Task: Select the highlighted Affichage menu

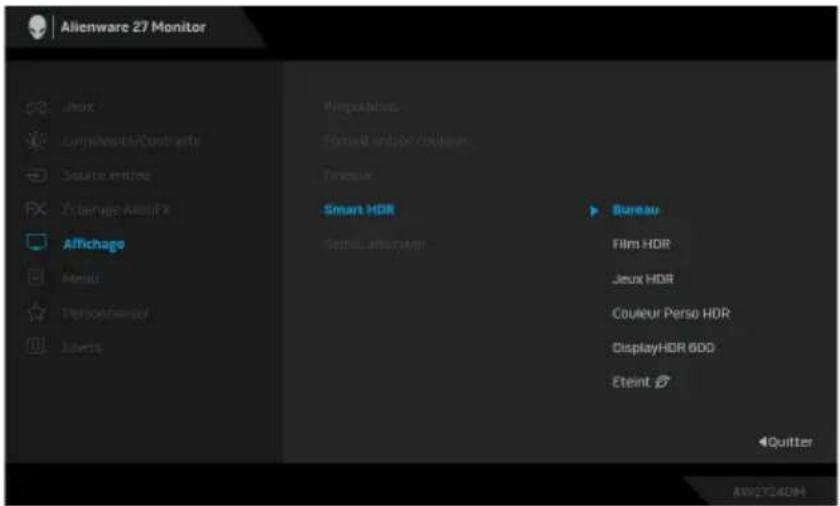Action: point(94,244)
